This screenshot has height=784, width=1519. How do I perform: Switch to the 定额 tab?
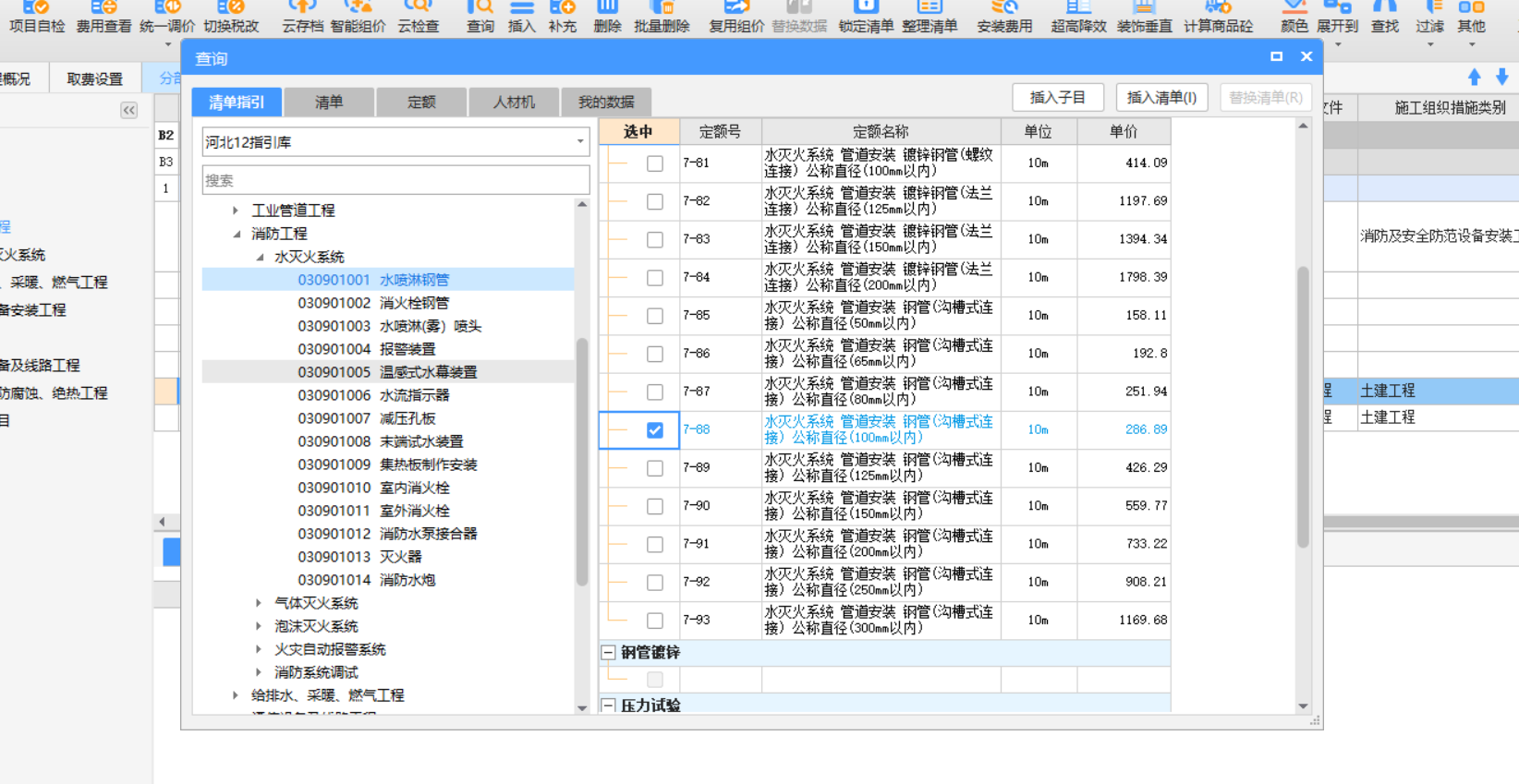pyautogui.click(x=421, y=102)
